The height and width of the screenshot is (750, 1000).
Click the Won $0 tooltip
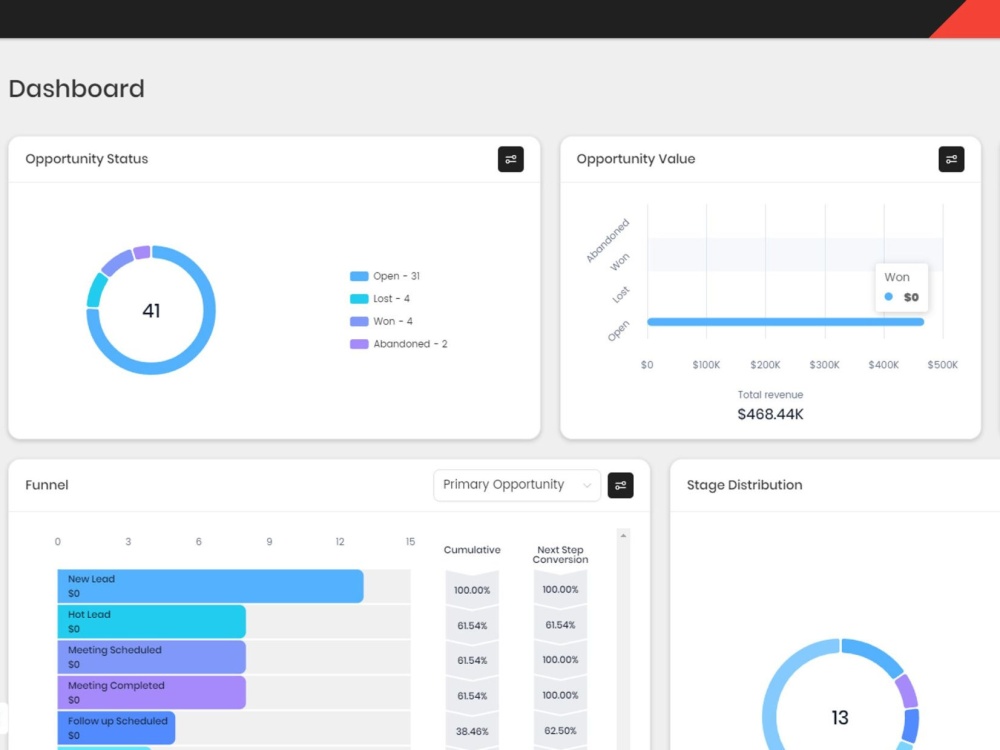(x=901, y=287)
